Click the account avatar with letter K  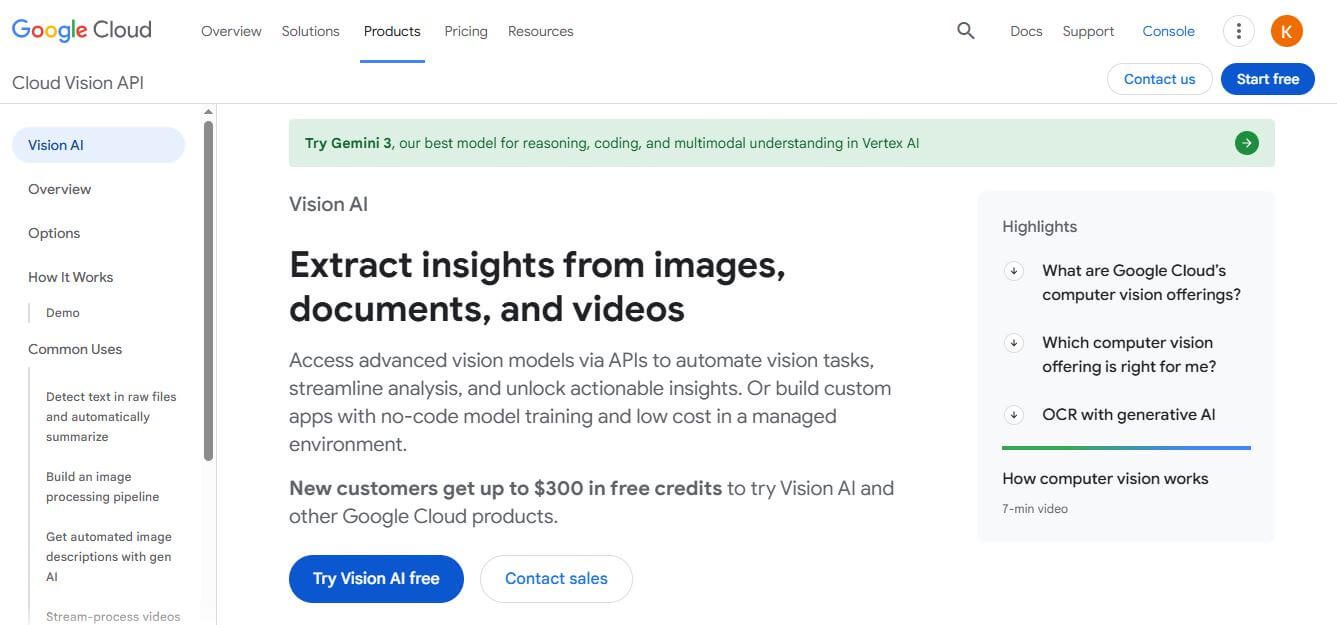(x=1287, y=31)
